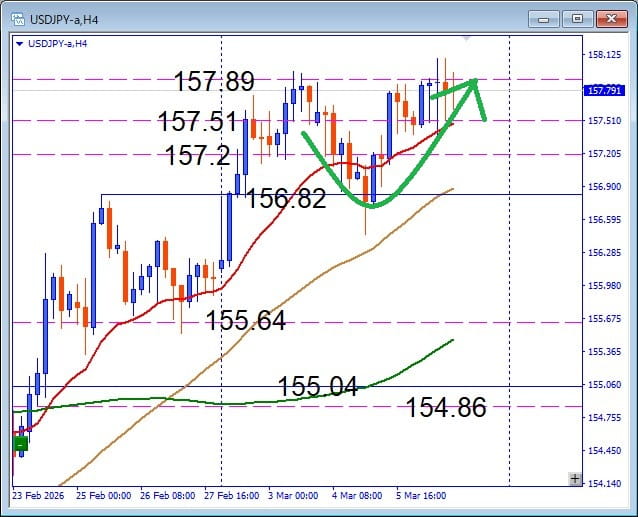The height and width of the screenshot is (517, 638).
Task: Click the 25 Feb 00:00 time label
Action: pos(103,495)
